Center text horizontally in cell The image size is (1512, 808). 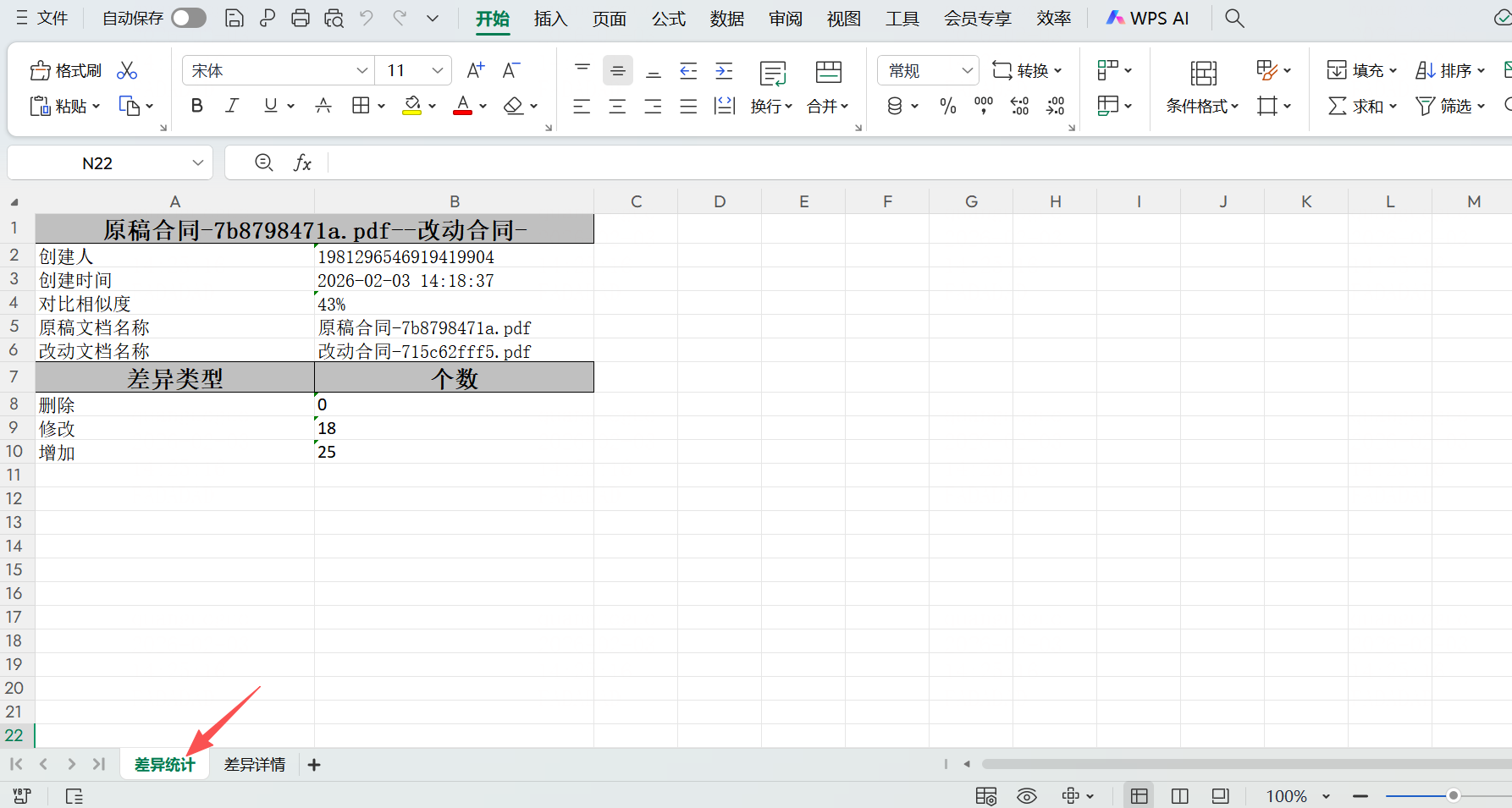618,106
